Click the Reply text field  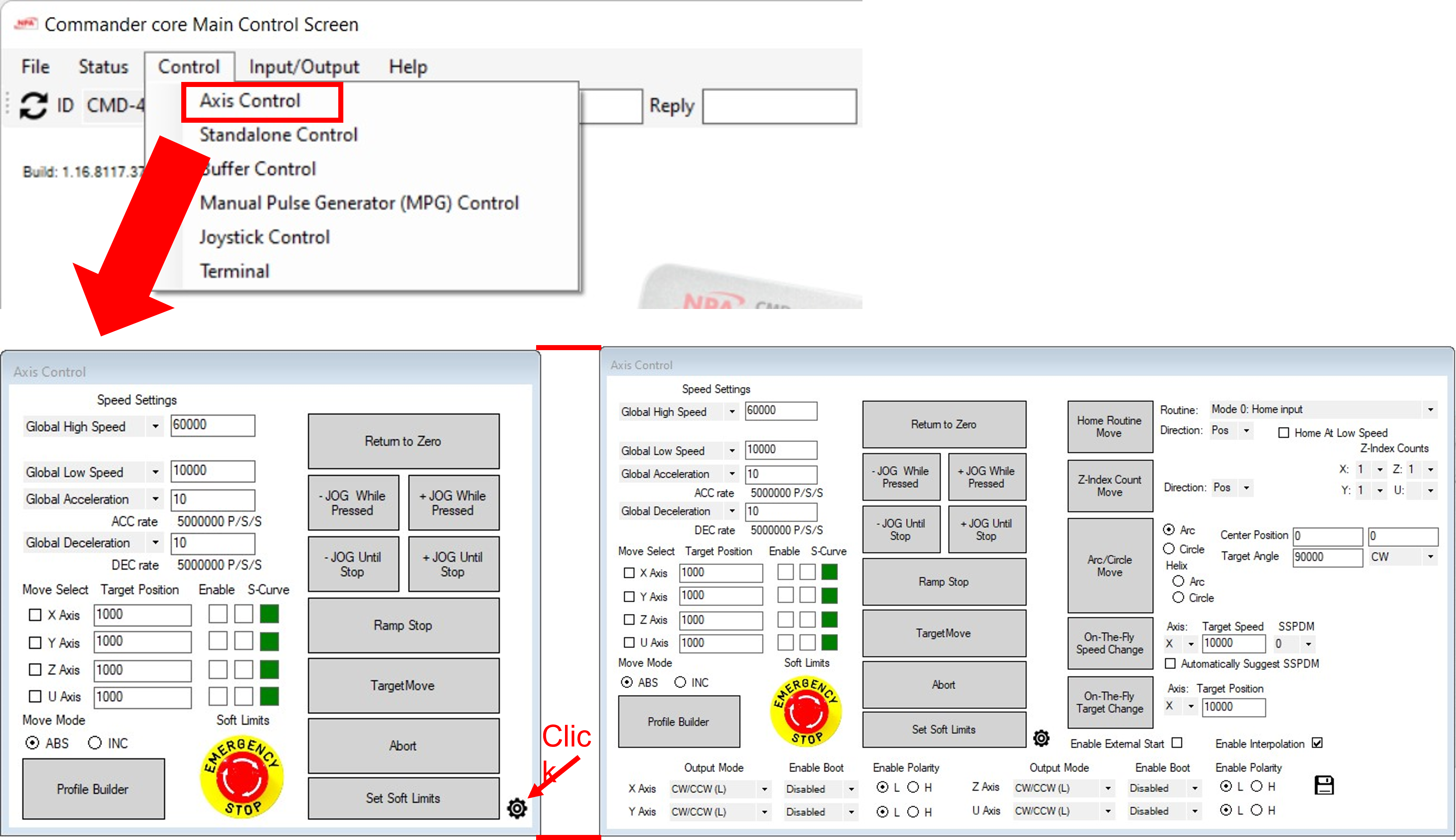(779, 106)
